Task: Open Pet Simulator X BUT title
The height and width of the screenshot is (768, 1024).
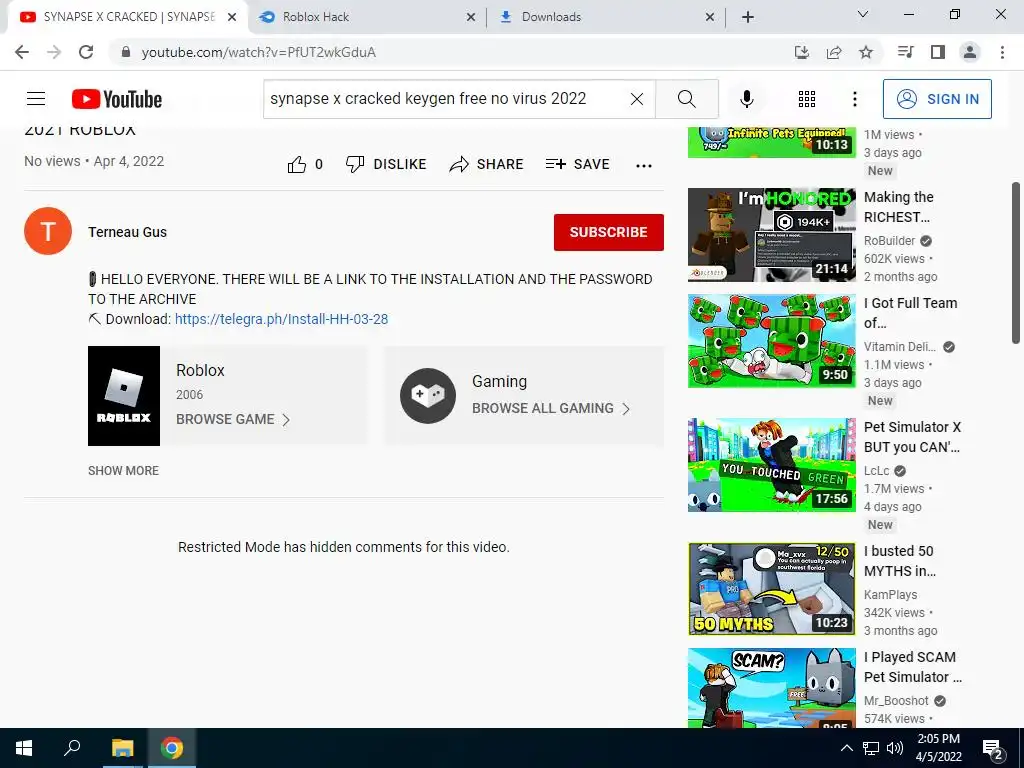Action: [x=912, y=437]
